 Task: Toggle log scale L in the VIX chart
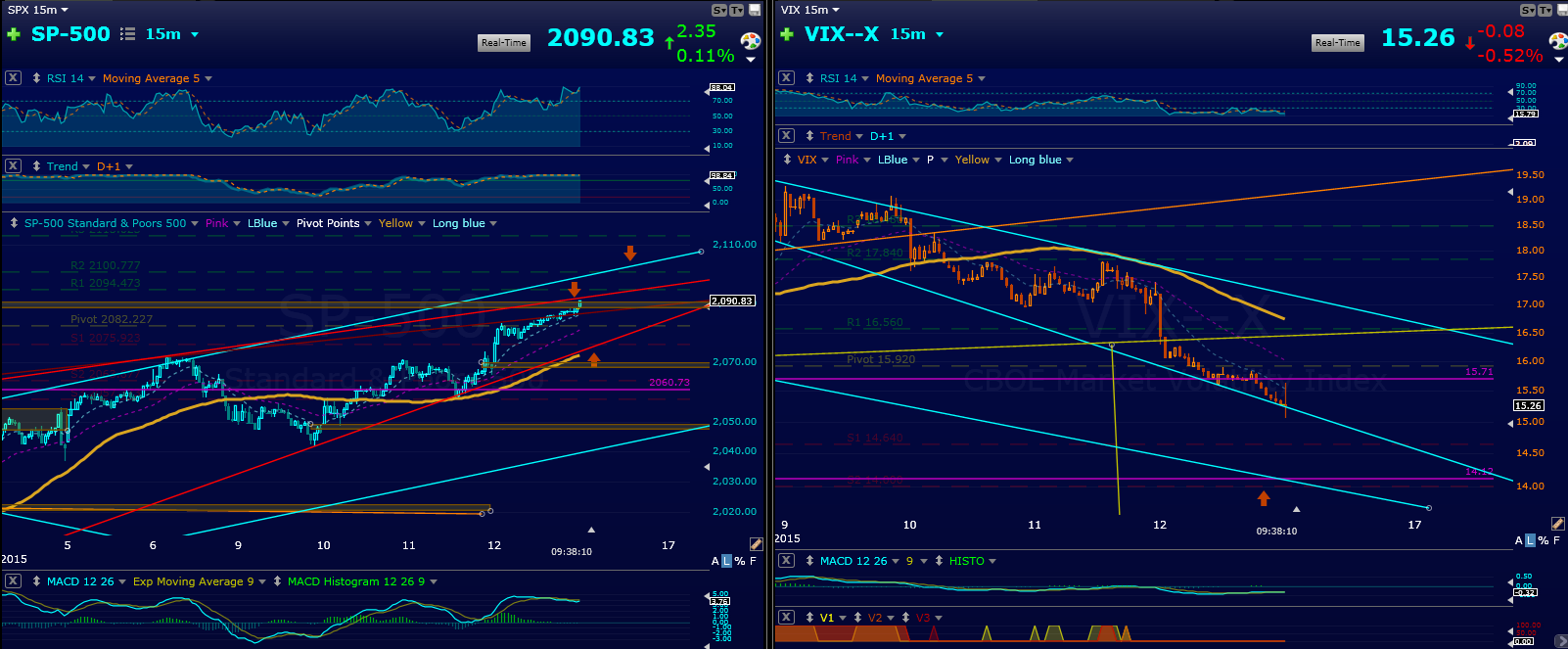[x=1530, y=540]
